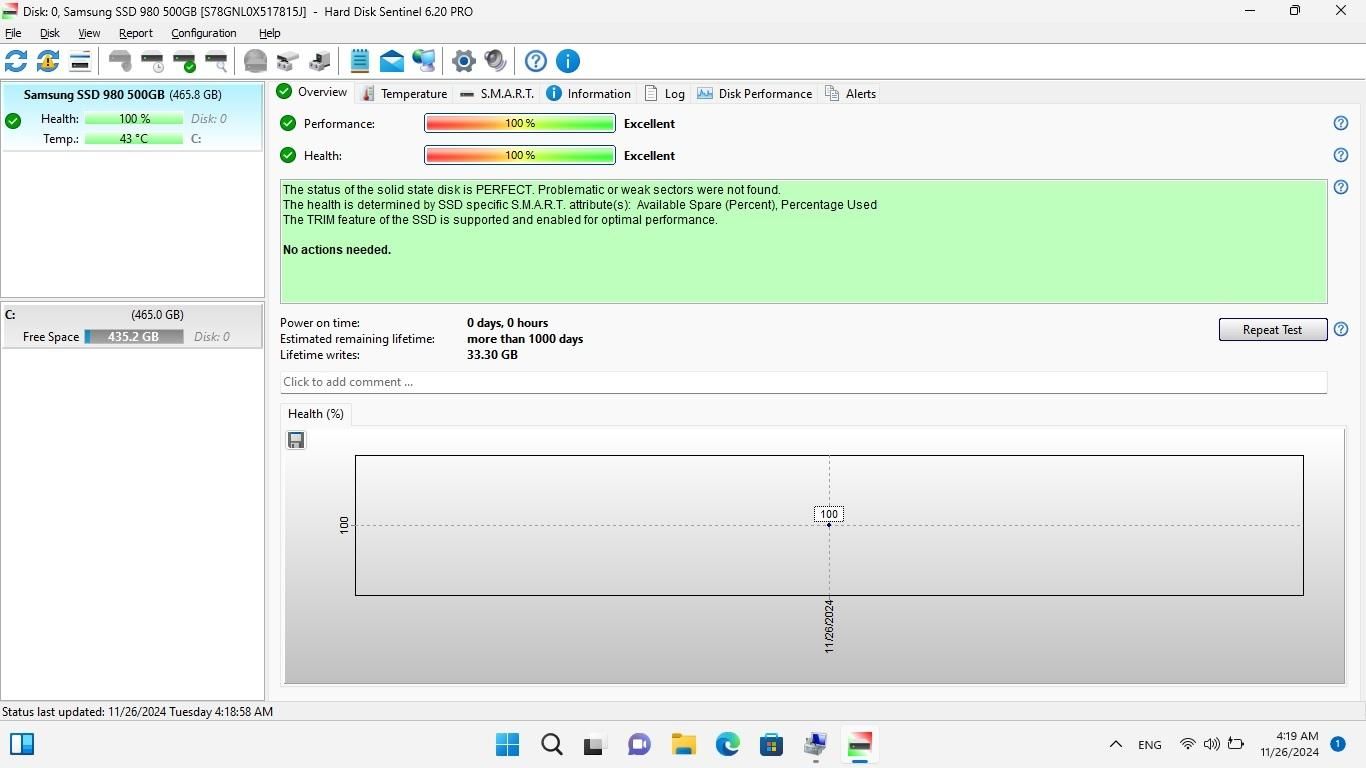The height and width of the screenshot is (768, 1366).
Task: Click the Performance 100 % progress bar
Action: point(520,123)
